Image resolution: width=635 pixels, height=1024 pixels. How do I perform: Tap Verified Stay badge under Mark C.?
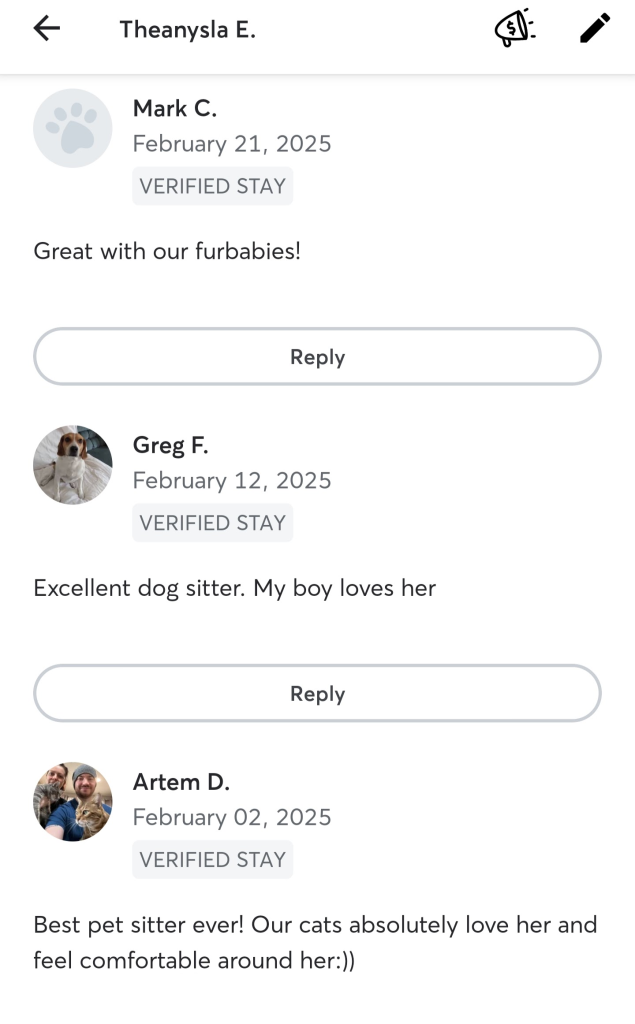click(x=212, y=186)
